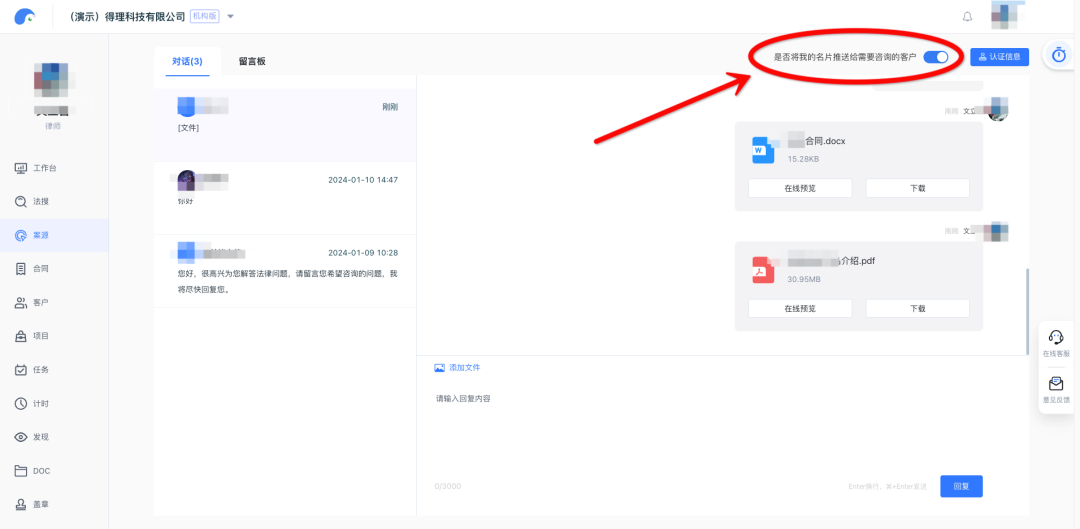Switch to the 留言板 tab
The height and width of the screenshot is (529, 1080).
(252, 61)
